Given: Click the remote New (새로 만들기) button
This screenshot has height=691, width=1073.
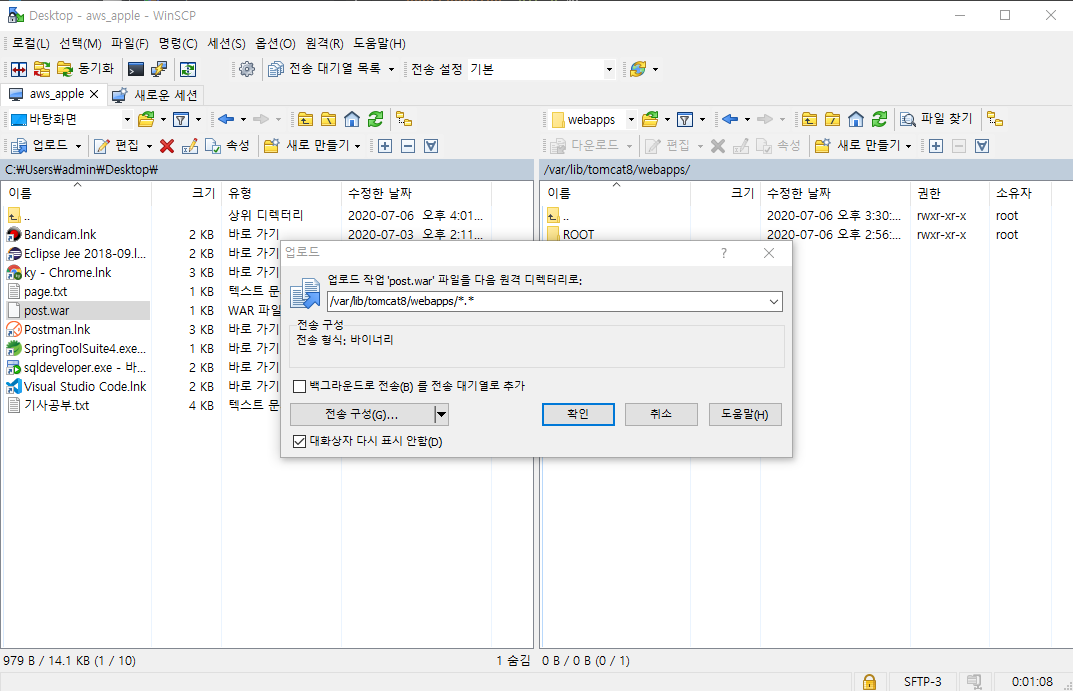Looking at the screenshot, I should (858, 146).
